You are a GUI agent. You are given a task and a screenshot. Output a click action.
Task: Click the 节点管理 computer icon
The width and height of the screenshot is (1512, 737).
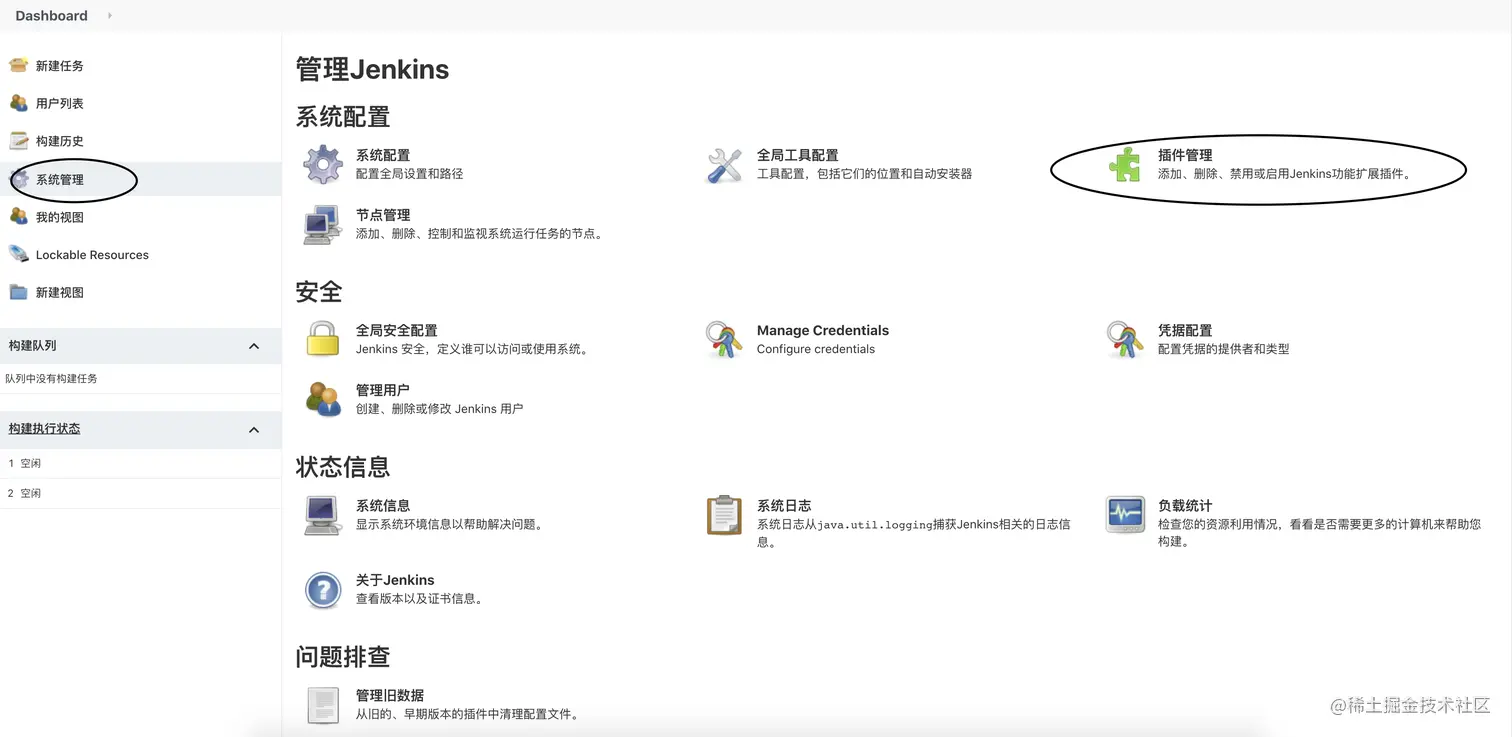click(x=323, y=225)
